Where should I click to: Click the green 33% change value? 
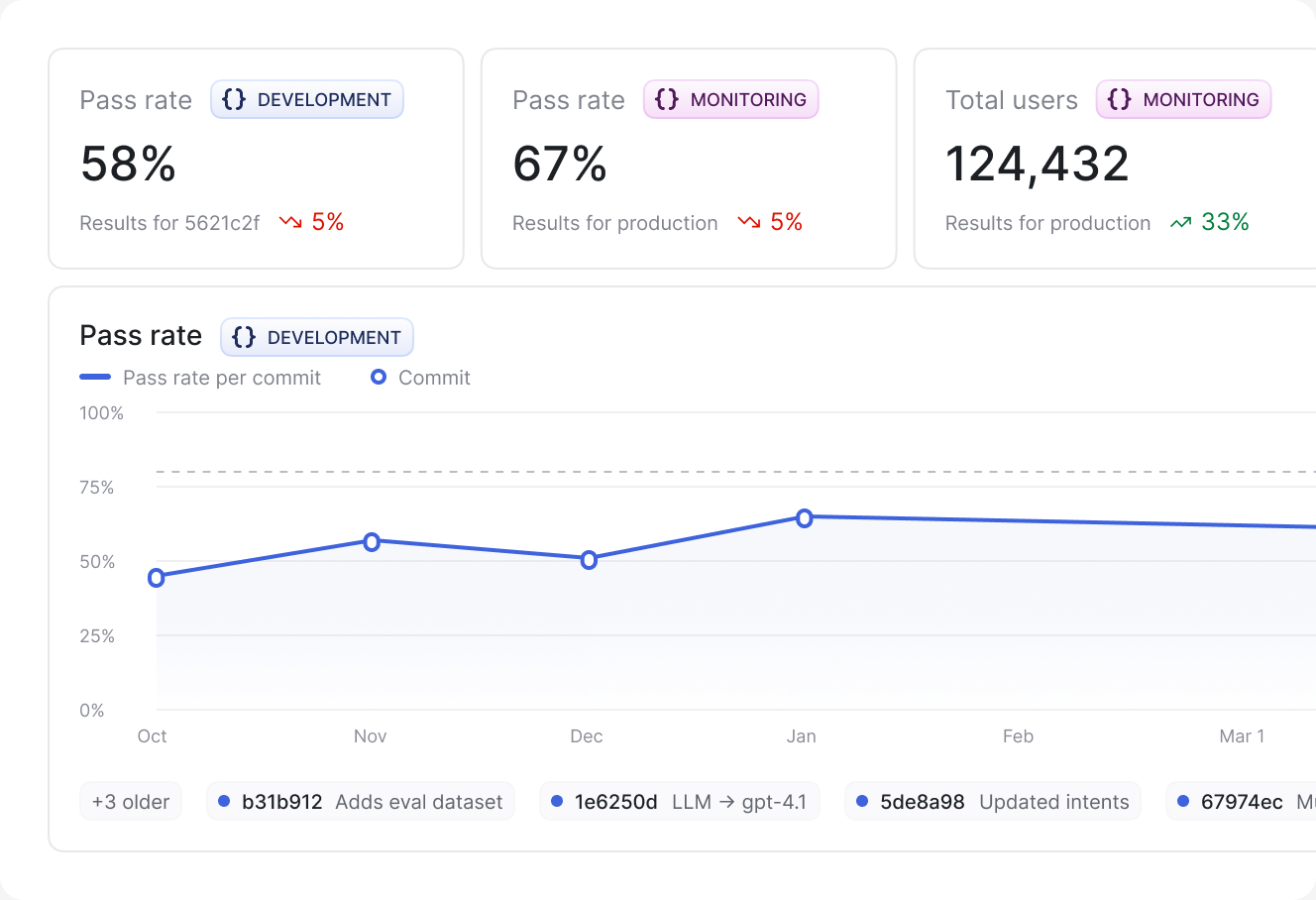coord(1225,222)
